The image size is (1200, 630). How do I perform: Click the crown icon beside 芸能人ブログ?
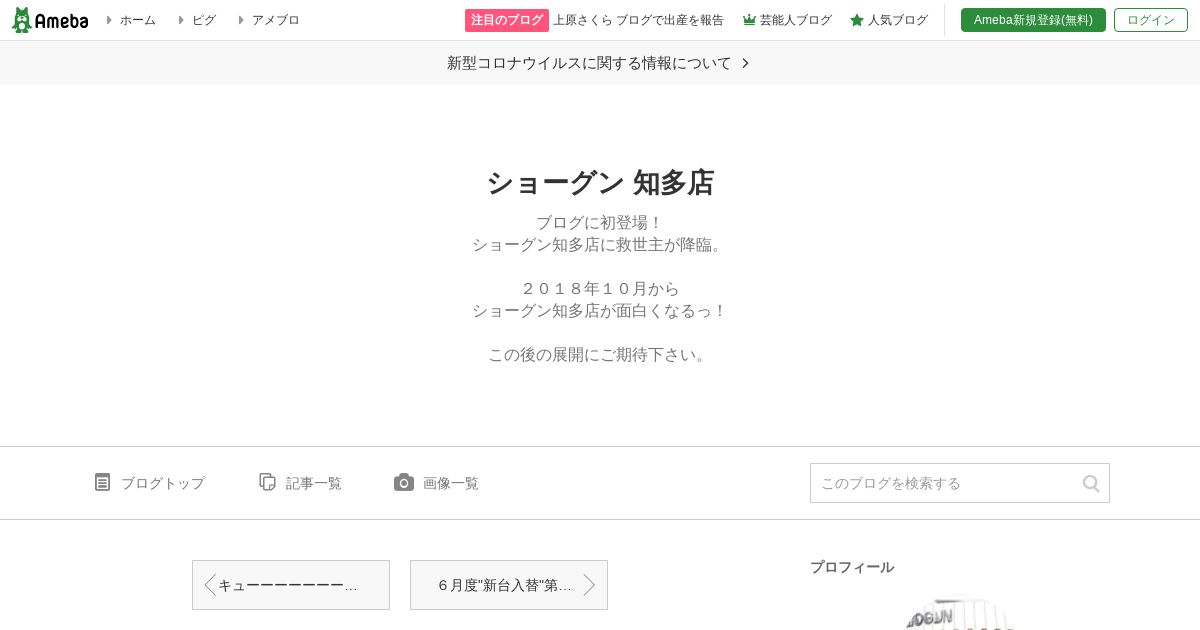click(749, 20)
